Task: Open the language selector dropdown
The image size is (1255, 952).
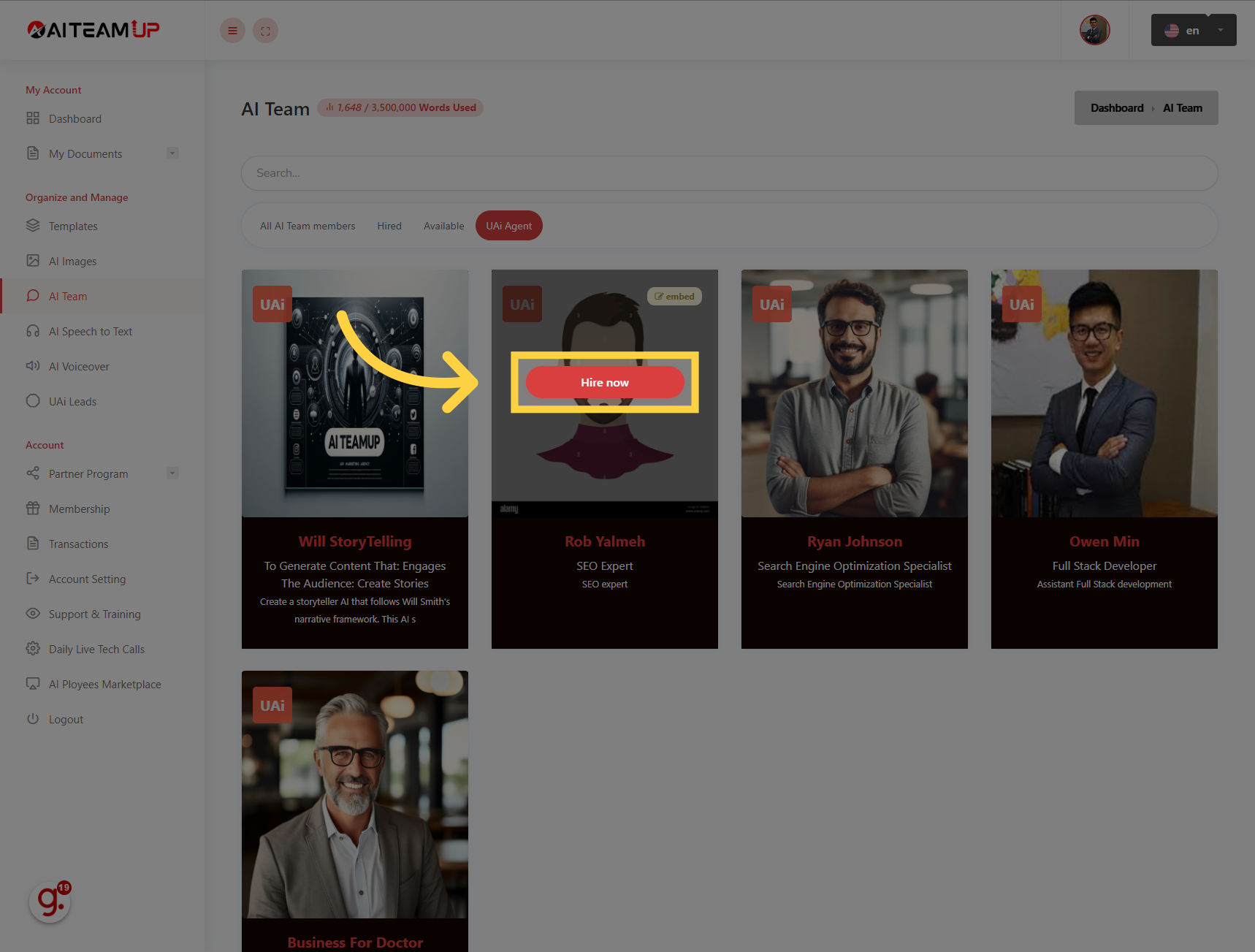Action: (1218, 30)
